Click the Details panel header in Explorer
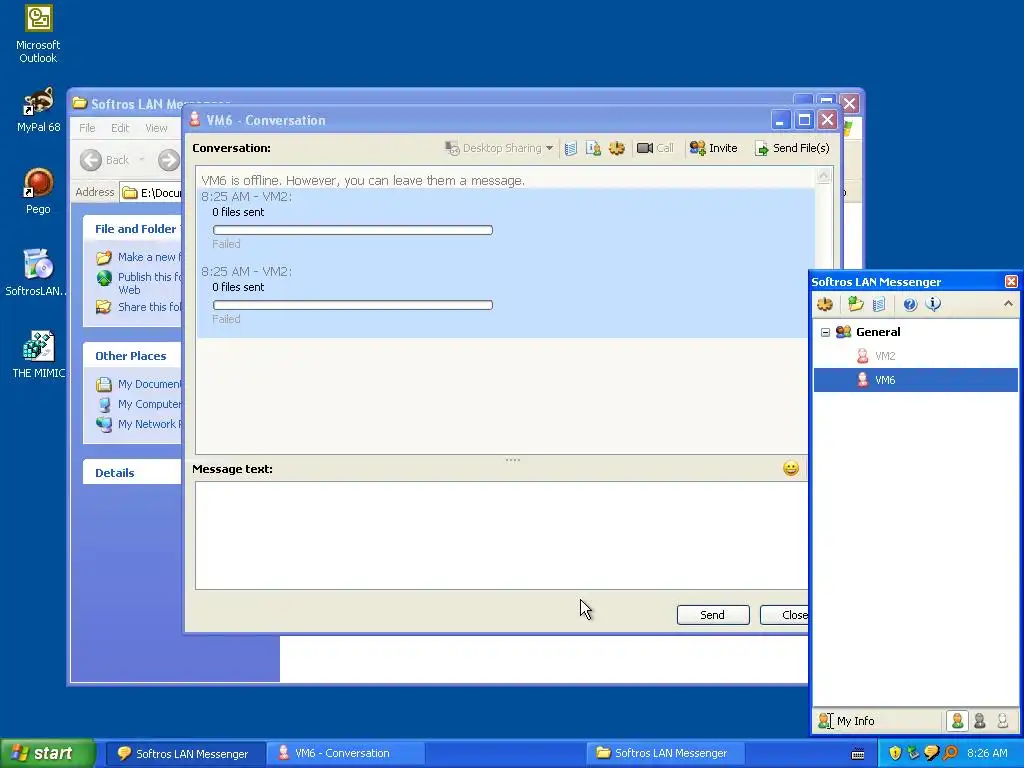Image resolution: width=1024 pixels, height=768 pixels. (133, 473)
